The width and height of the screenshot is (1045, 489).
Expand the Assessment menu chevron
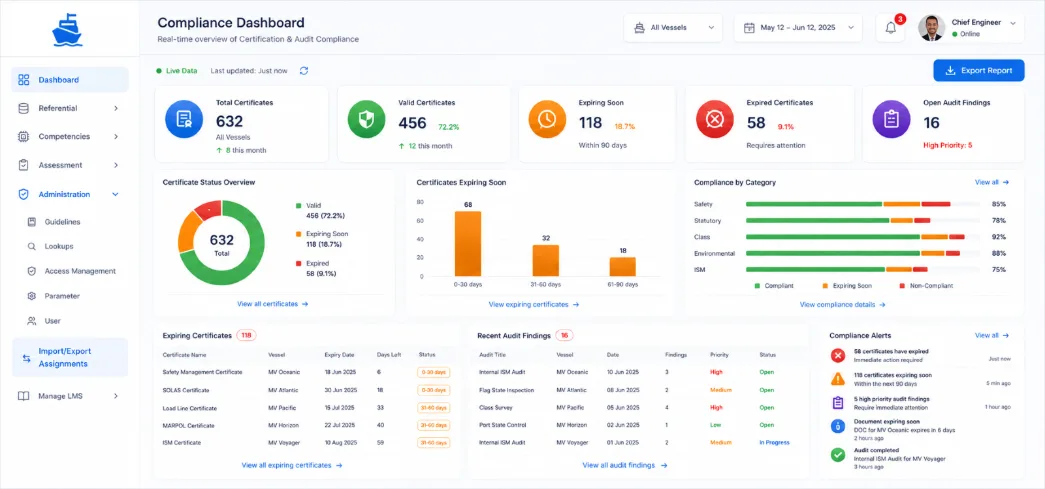pos(115,165)
